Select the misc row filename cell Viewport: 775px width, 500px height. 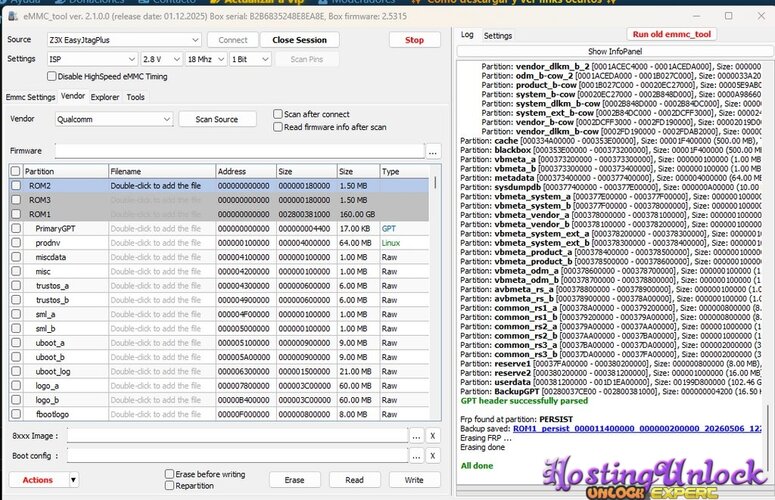[x=162, y=271]
